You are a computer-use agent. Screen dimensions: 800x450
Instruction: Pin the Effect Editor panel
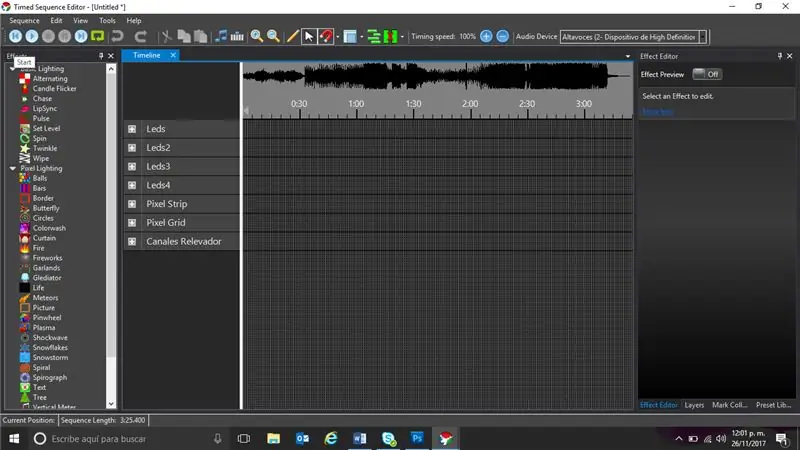pos(780,56)
